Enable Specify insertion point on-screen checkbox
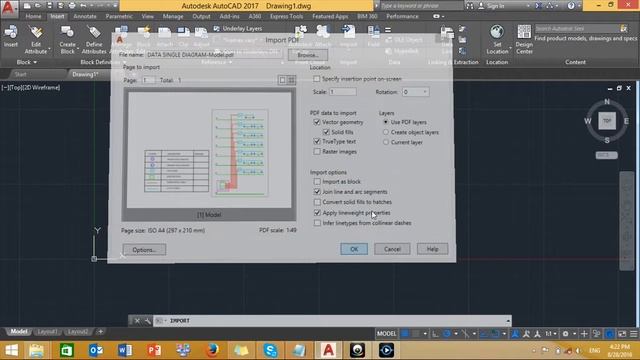 click(317, 78)
